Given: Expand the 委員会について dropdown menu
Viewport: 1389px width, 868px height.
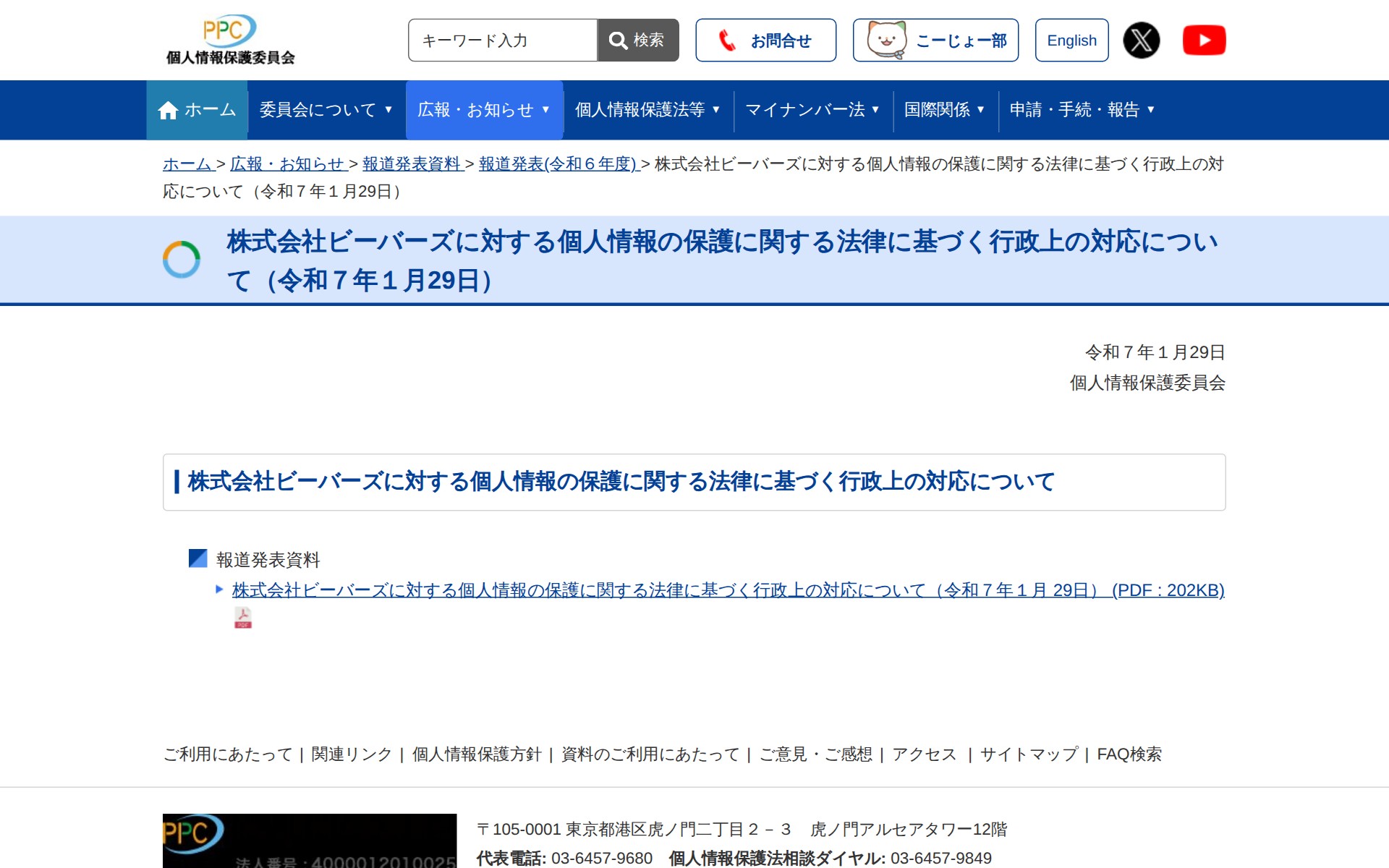Looking at the screenshot, I should [325, 110].
